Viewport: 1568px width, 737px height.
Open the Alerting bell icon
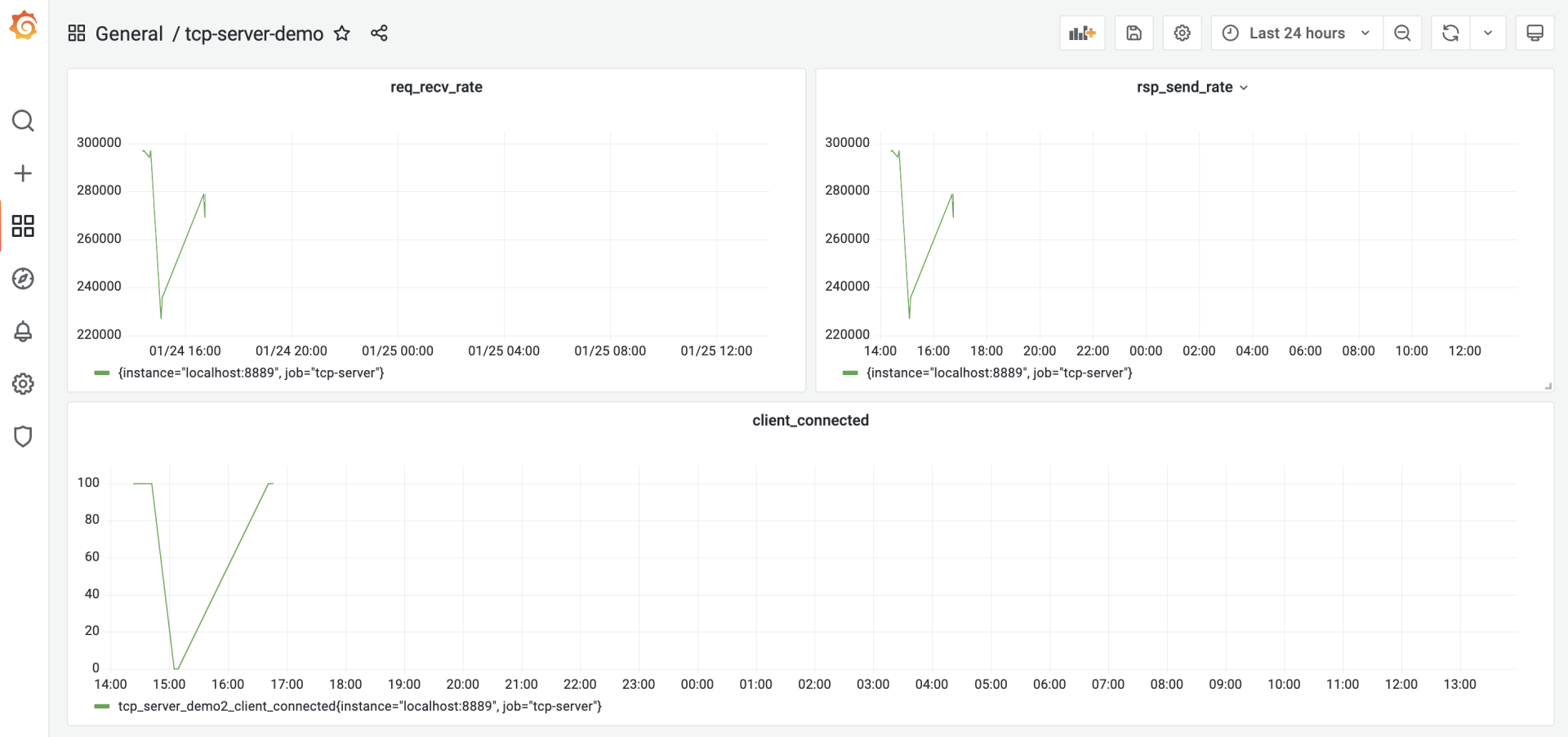point(23,331)
